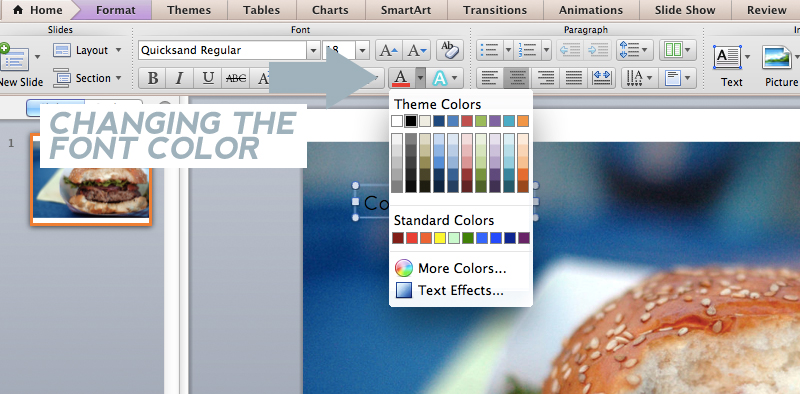800x394 pixels.
Task: Open the text direction menu
Action: (x=640, y=78)
